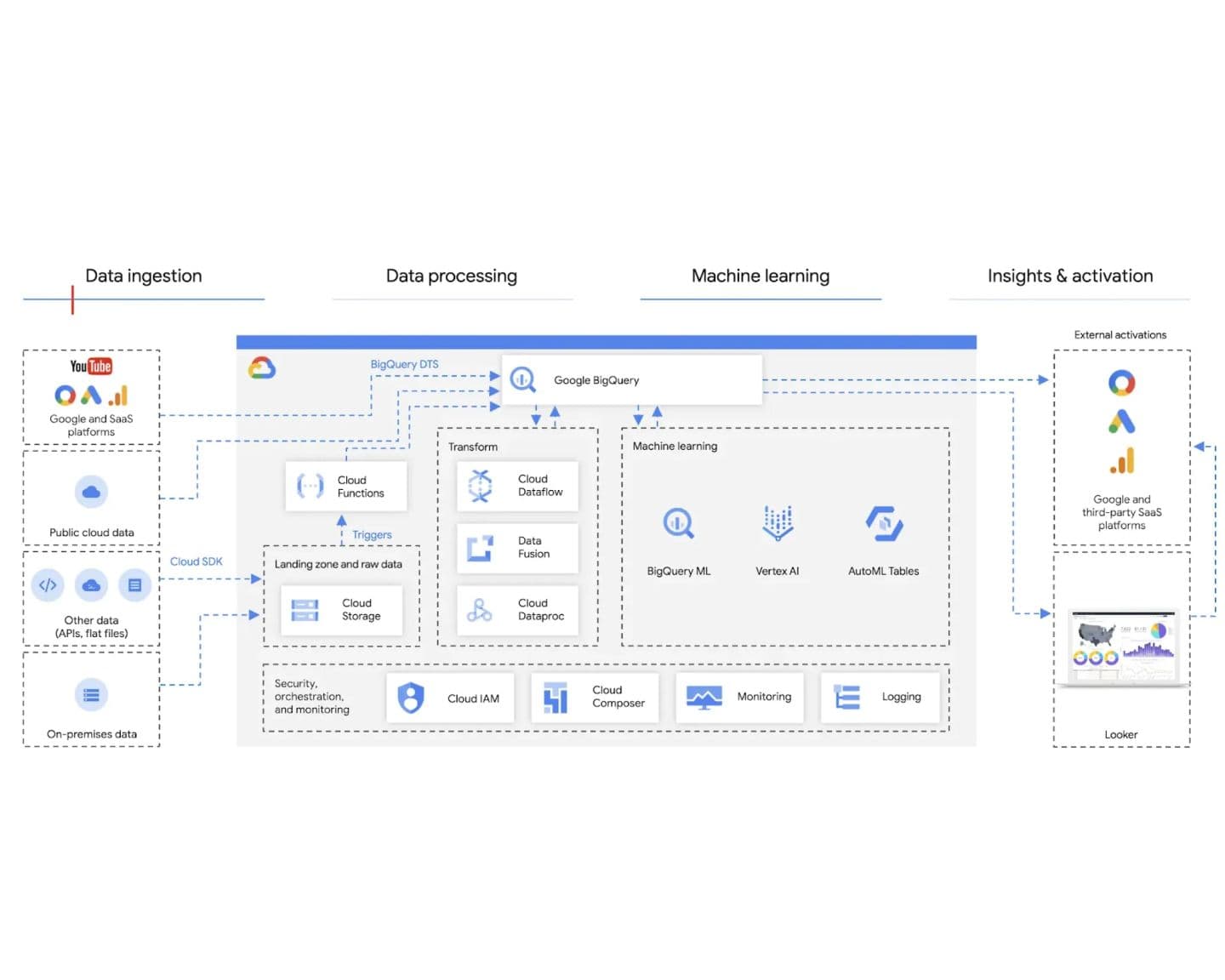Click the cloud icon under Other data
Screen dimensions: 1225x980
(91, 585)
